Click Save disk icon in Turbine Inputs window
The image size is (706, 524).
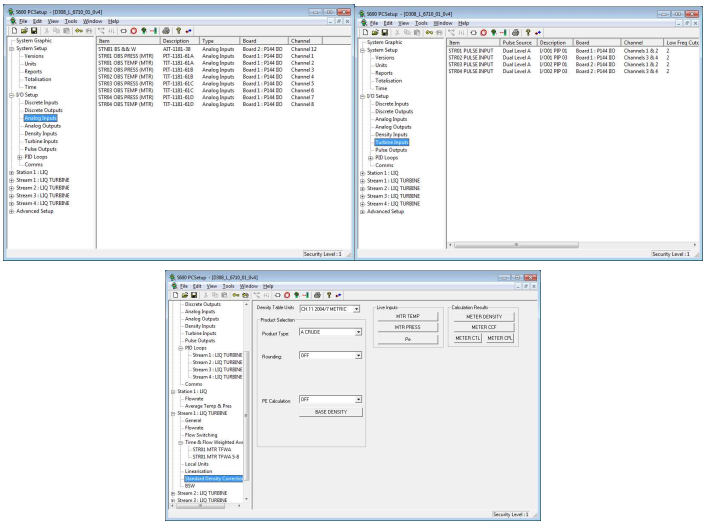(385, 32)
